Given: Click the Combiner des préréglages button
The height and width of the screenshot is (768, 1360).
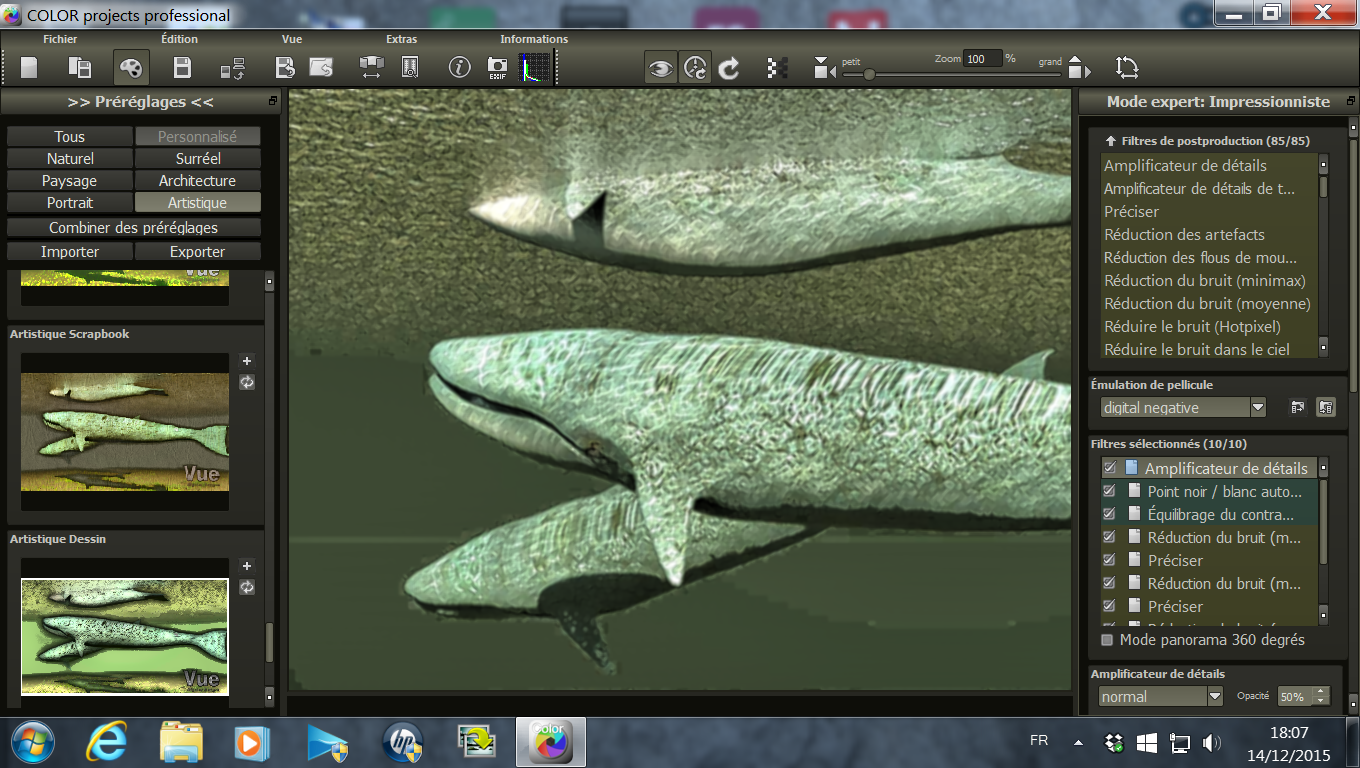Looking at the screenshot, I should (134, 228).
